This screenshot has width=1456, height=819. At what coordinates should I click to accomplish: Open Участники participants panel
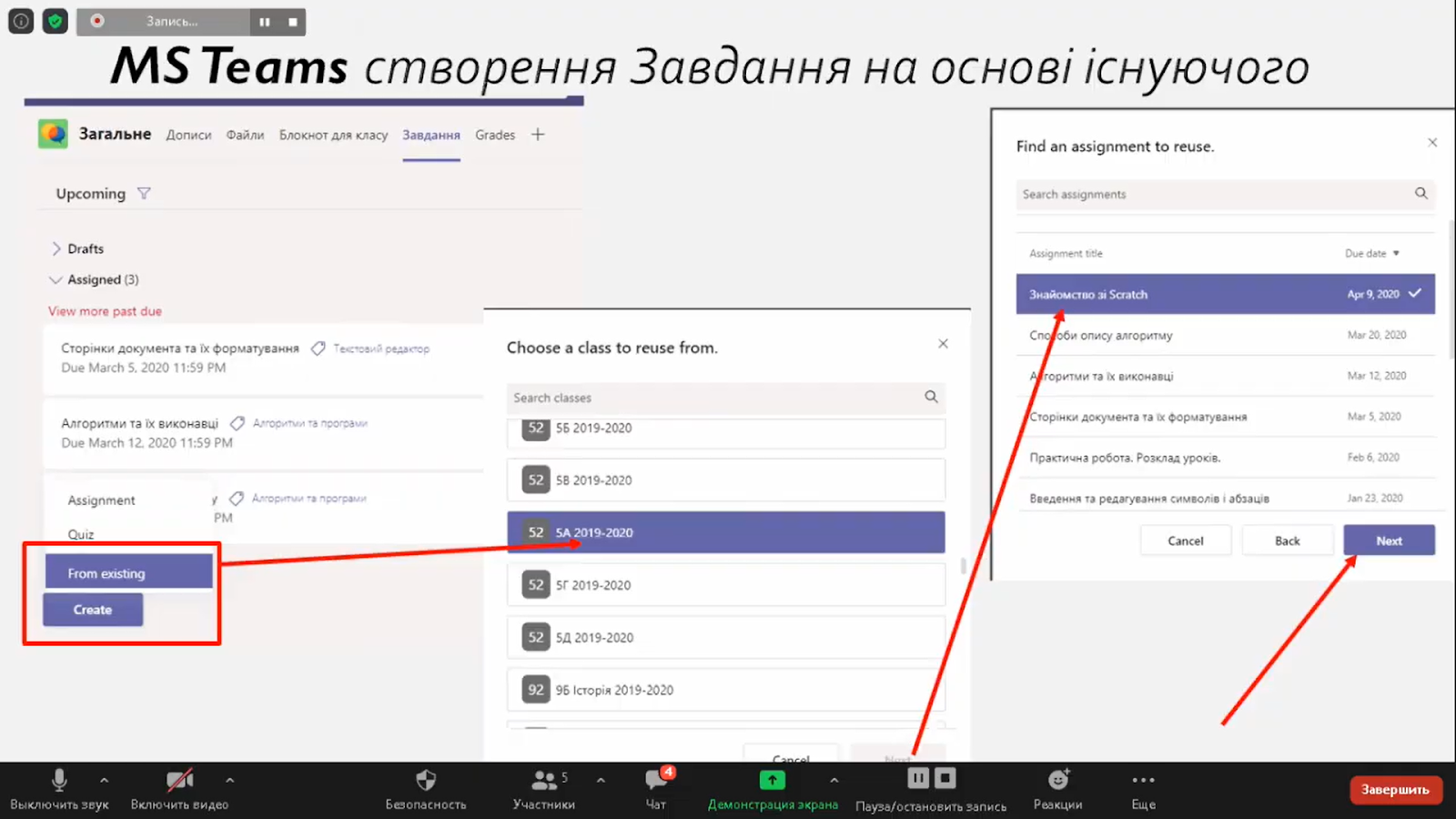point(544,790)
